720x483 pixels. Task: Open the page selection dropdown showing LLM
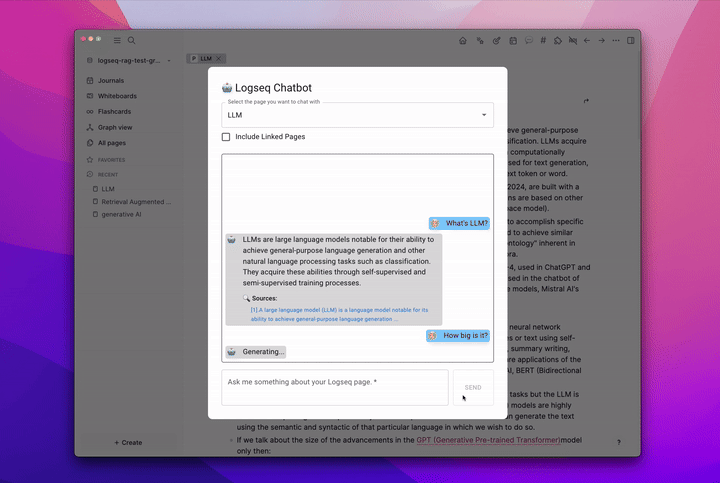pos(357,115)
